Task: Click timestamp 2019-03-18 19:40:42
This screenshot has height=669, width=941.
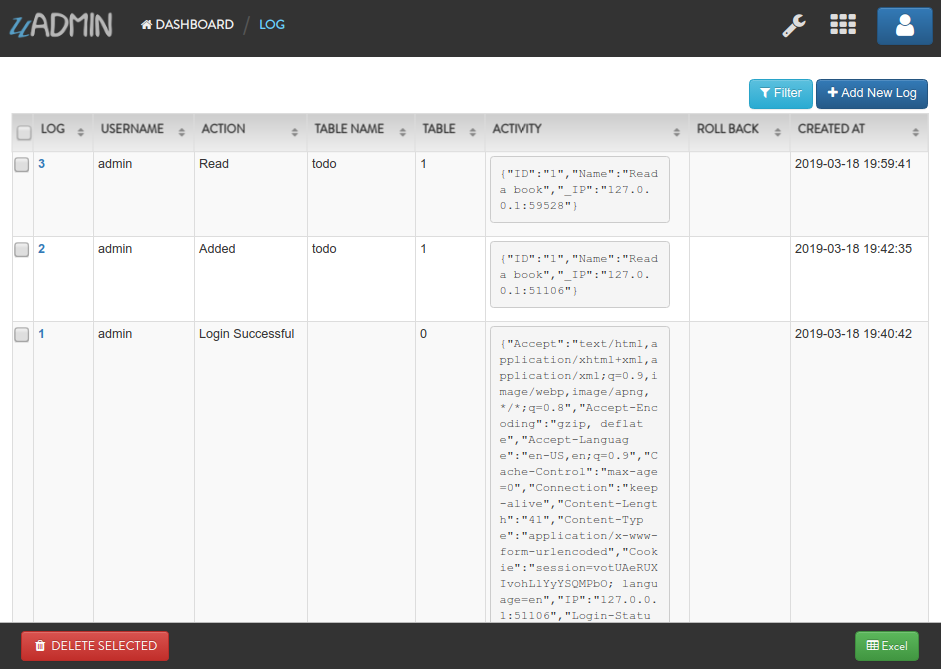Action: 853,334
